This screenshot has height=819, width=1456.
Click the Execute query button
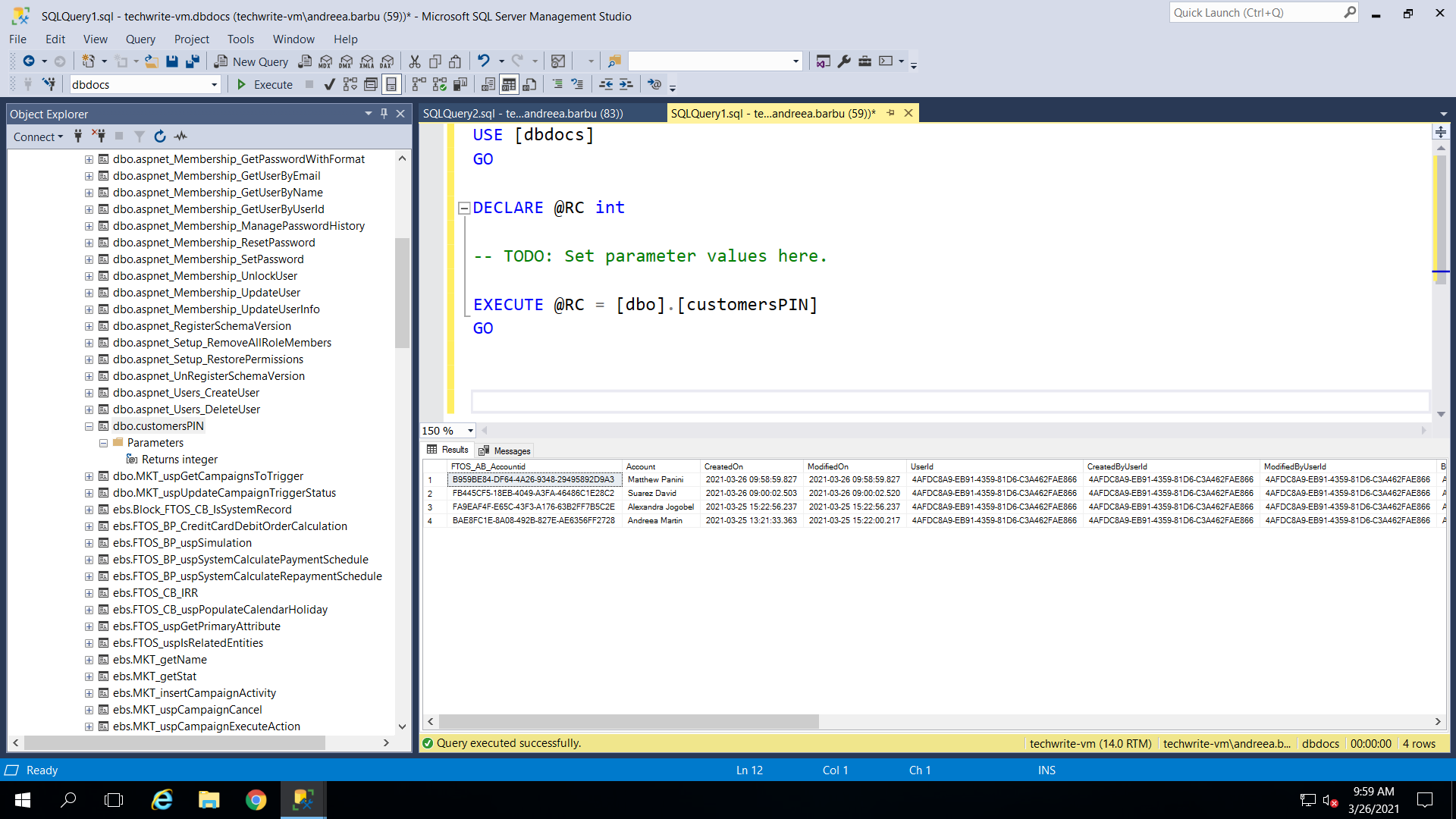(265, 84)
